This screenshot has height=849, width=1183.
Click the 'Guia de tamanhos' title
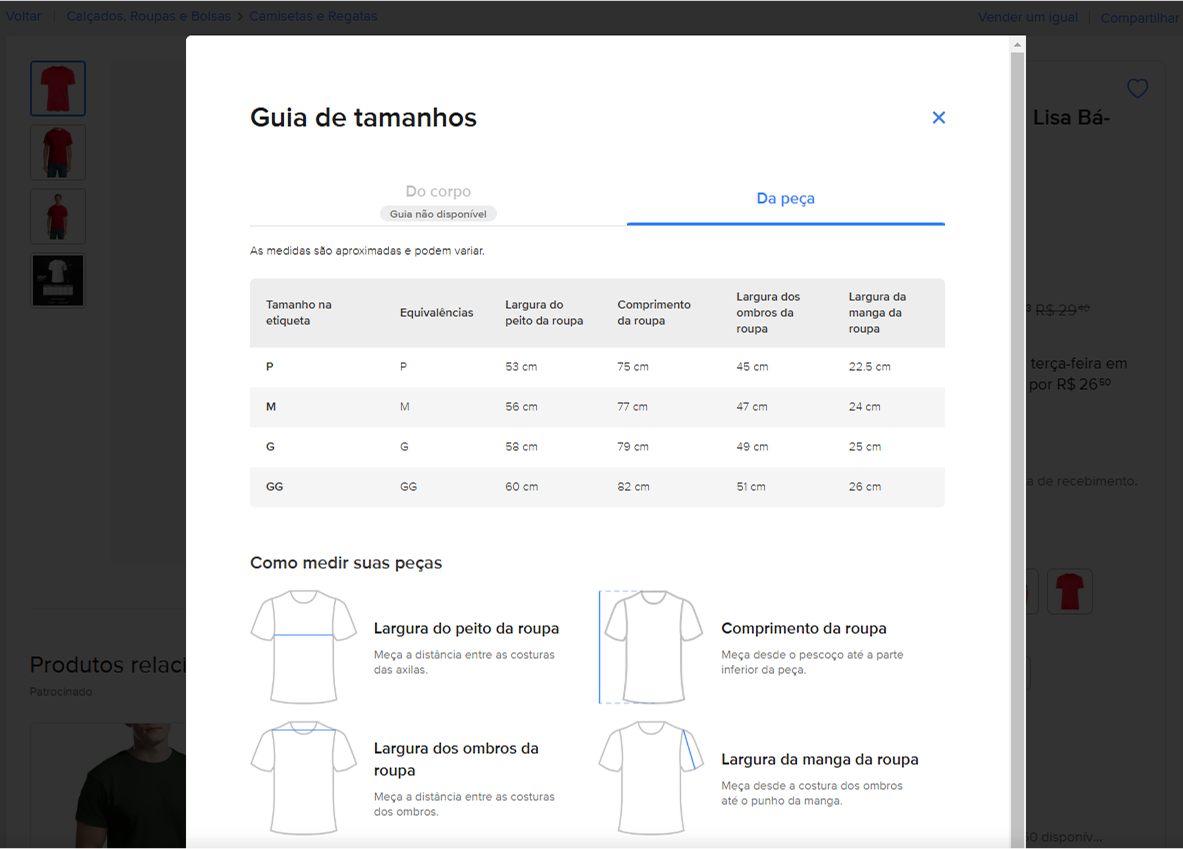tap(364, 118)
